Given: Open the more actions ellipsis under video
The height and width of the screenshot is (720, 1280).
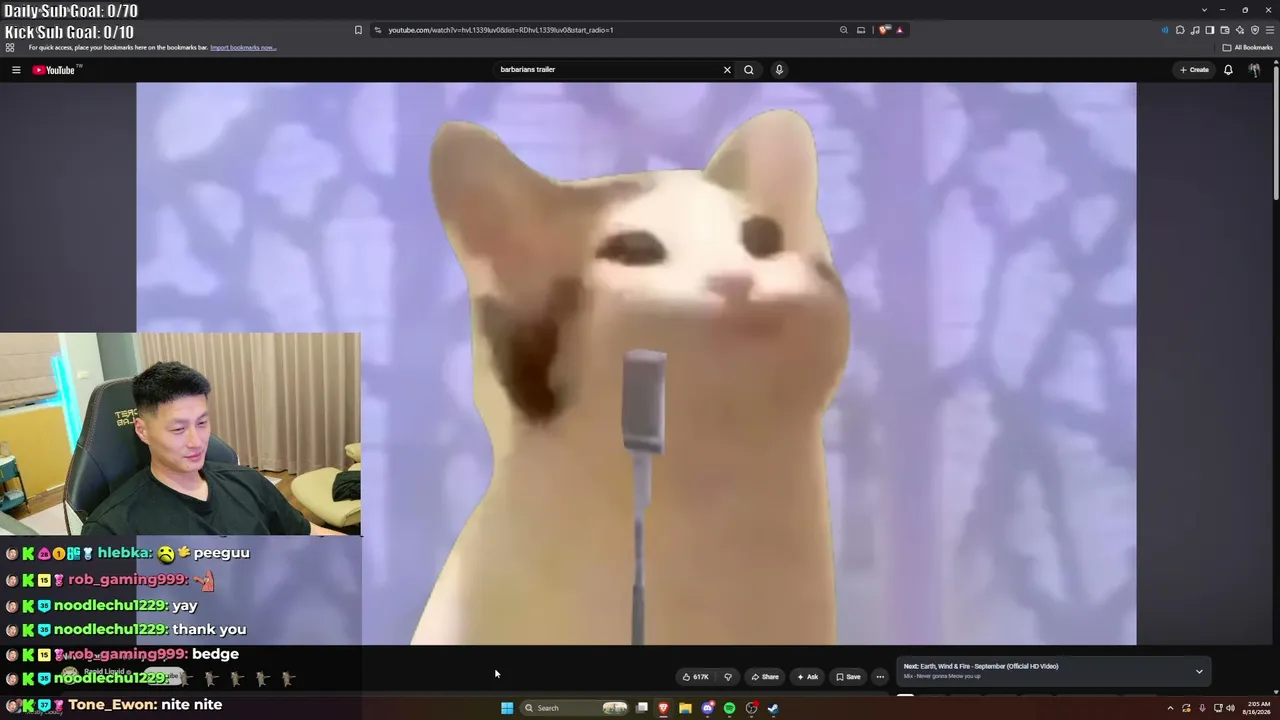Looking at the screenshot, I should click(880, 677).
